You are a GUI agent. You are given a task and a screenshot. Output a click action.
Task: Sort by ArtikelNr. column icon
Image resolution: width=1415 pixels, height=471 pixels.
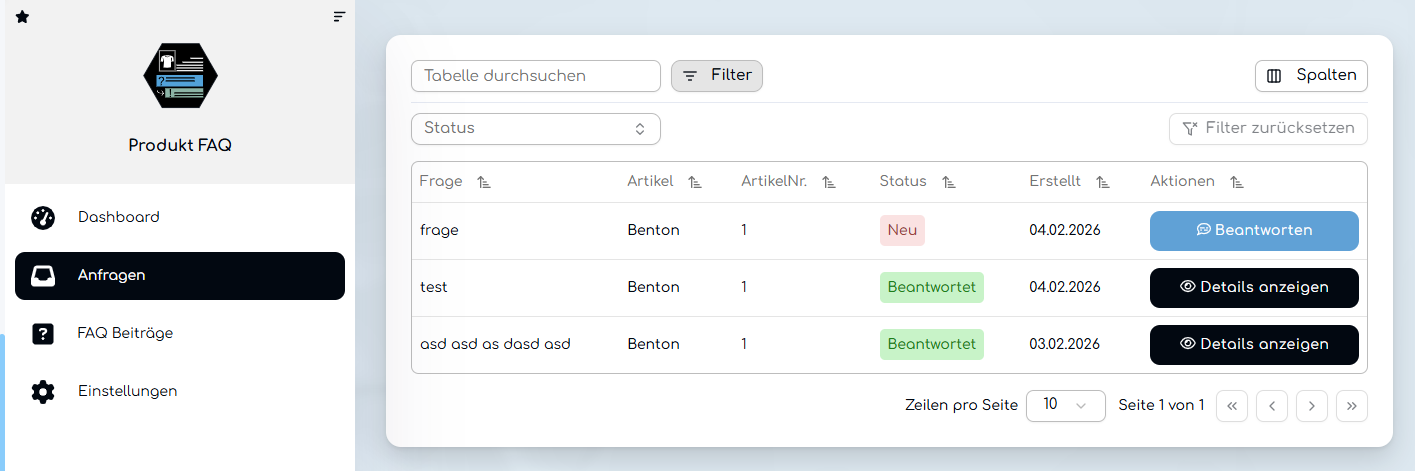pos(828,182)
